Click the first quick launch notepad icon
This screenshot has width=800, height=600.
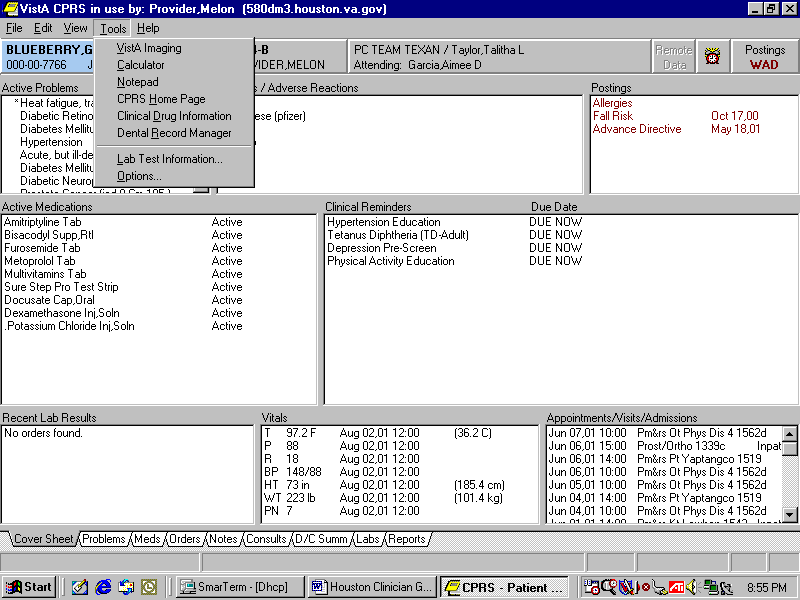point(80,587)
